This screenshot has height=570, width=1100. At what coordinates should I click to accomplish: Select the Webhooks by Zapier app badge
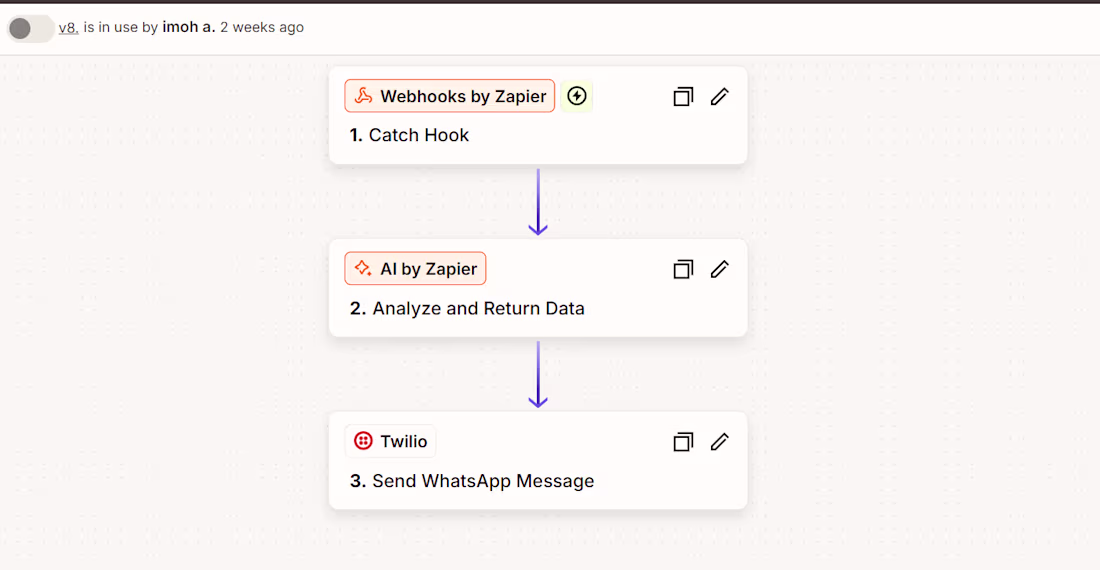click(x=450, y=96)
